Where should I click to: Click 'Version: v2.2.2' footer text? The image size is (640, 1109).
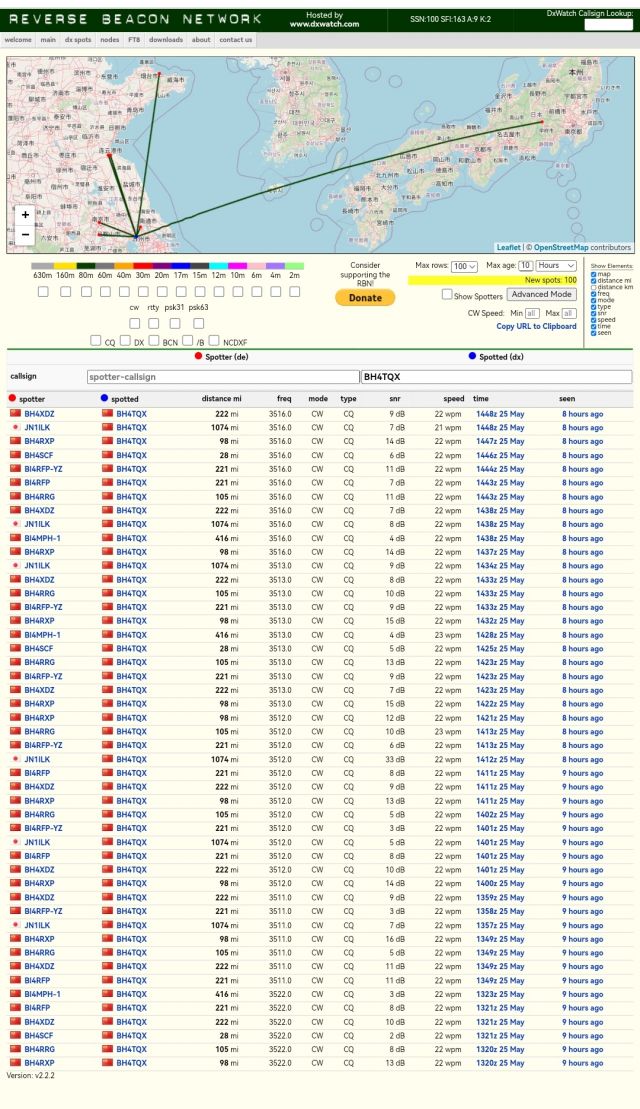30,1075
